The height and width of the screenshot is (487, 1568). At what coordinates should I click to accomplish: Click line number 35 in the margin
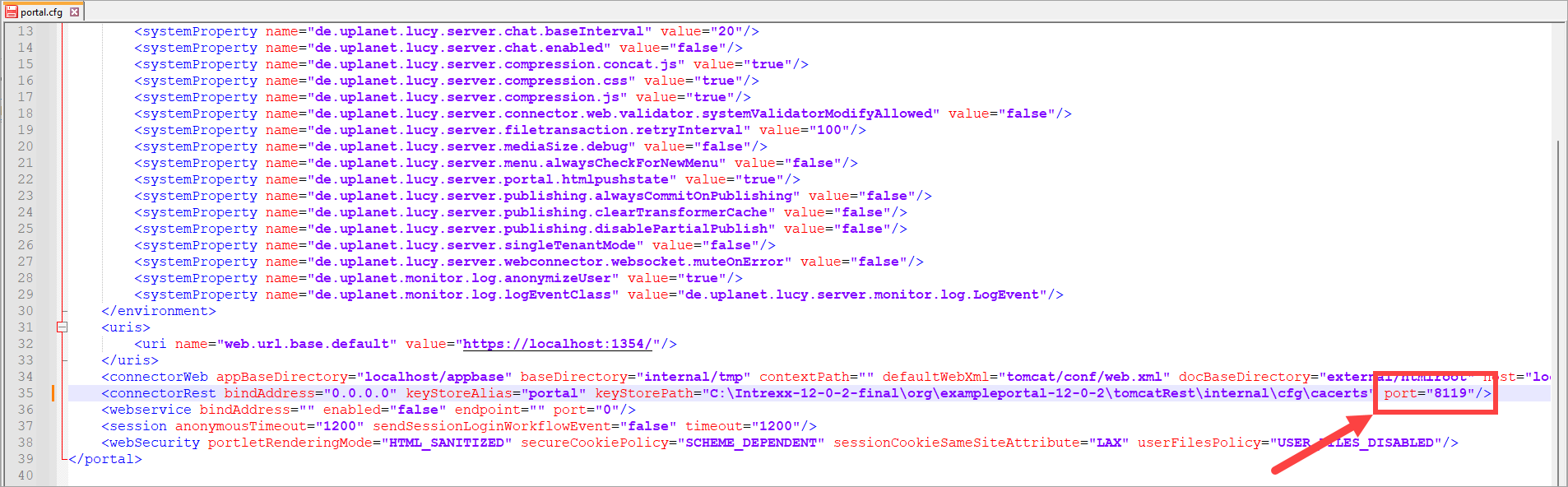(26, 393)
